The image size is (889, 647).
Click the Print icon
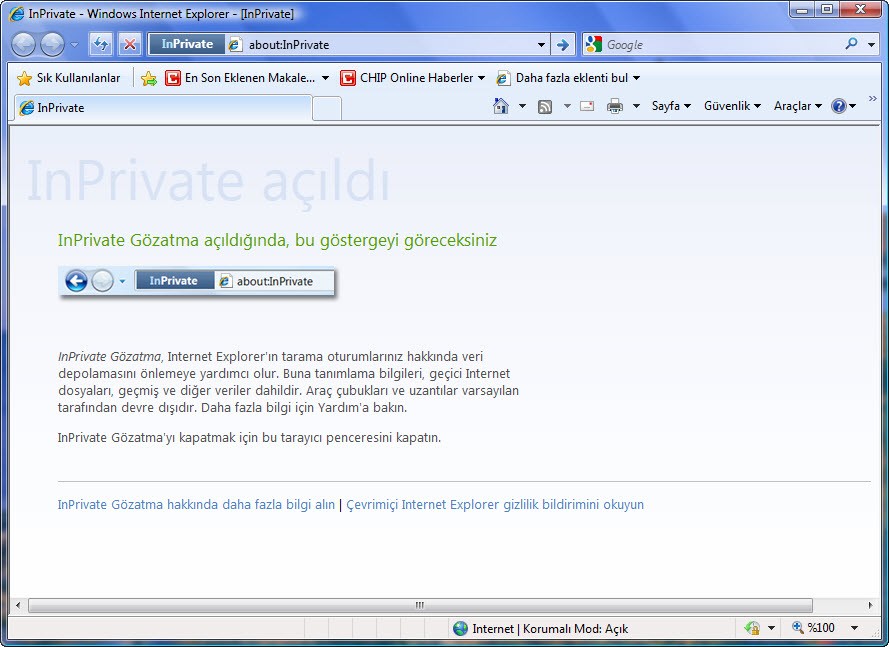tap(615, 106)
